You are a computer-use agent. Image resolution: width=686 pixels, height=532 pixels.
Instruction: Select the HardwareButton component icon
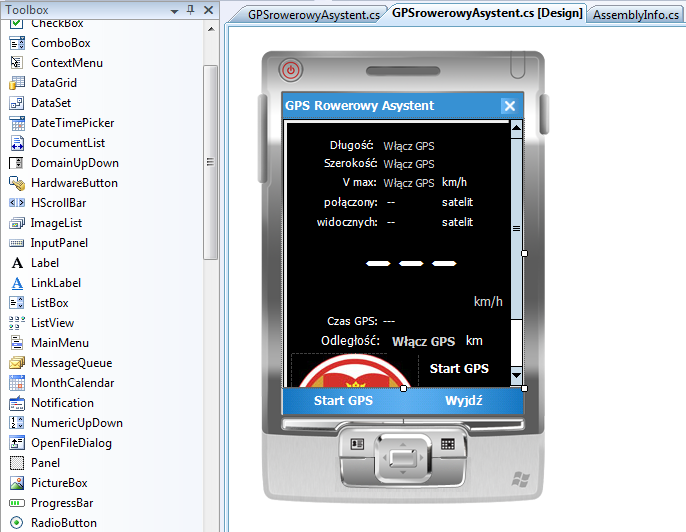(17, 183)
